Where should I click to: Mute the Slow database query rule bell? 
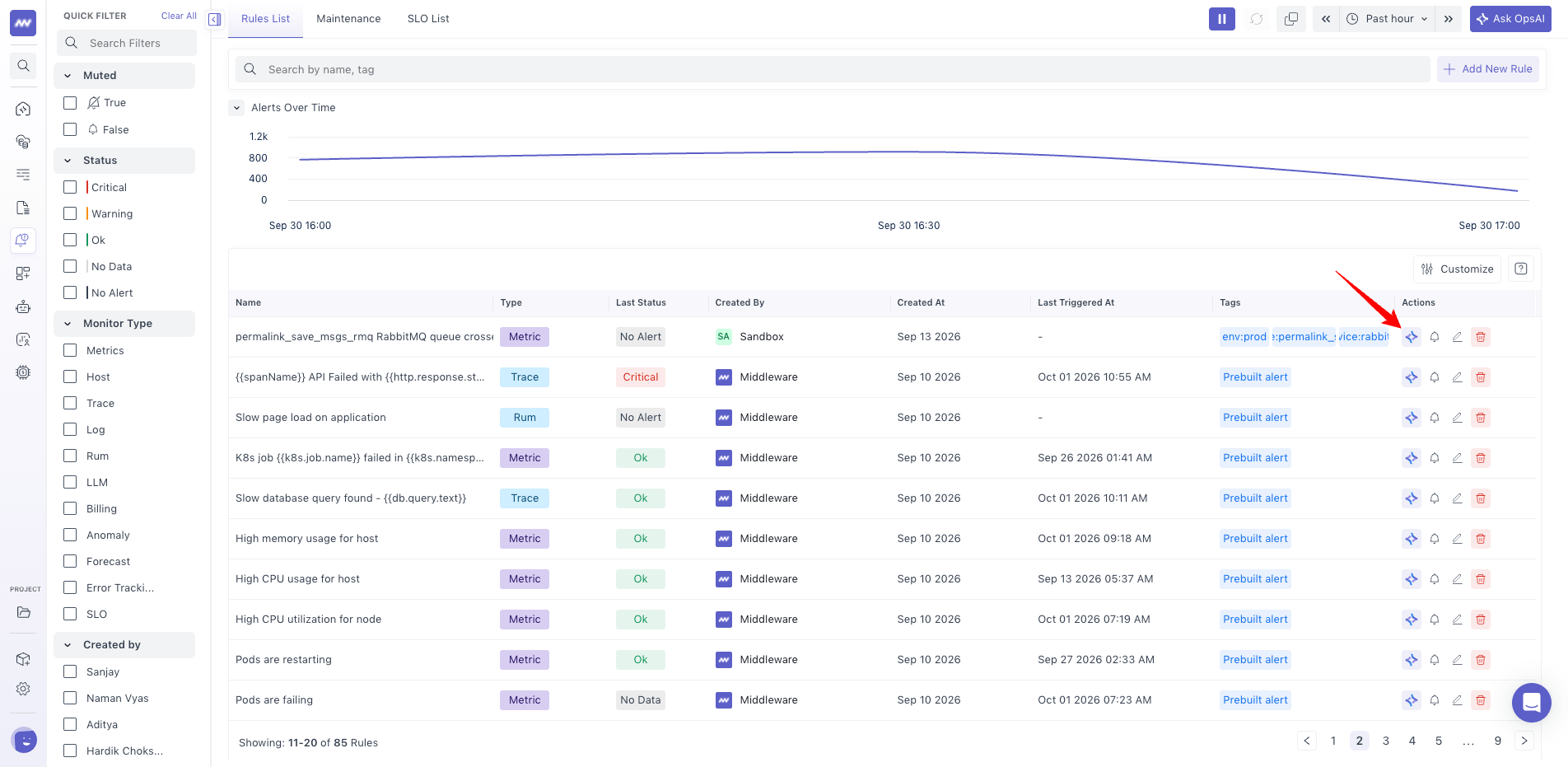click(1435, 498)
